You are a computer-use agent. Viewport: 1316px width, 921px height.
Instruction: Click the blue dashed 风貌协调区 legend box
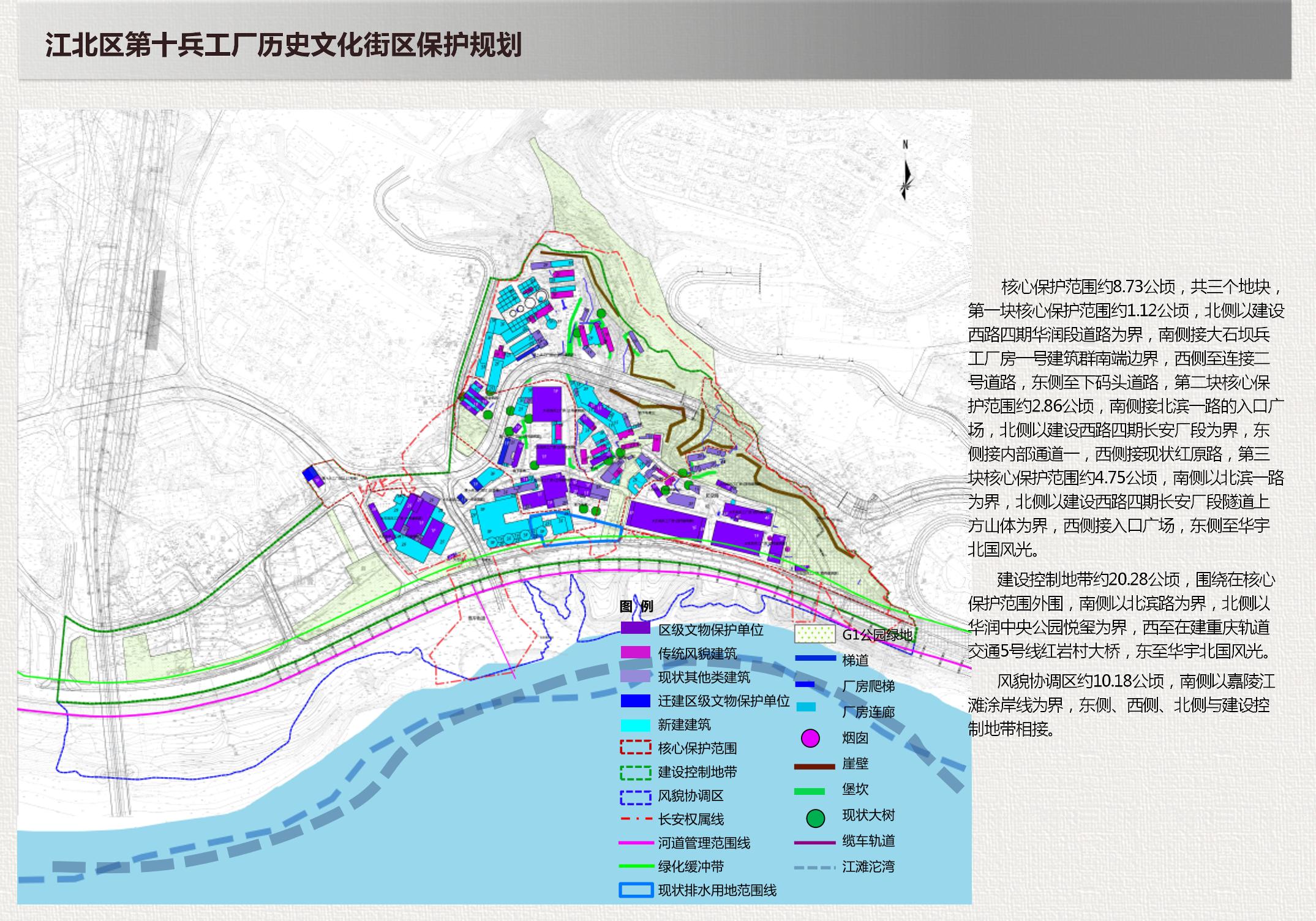pos(635,797)
